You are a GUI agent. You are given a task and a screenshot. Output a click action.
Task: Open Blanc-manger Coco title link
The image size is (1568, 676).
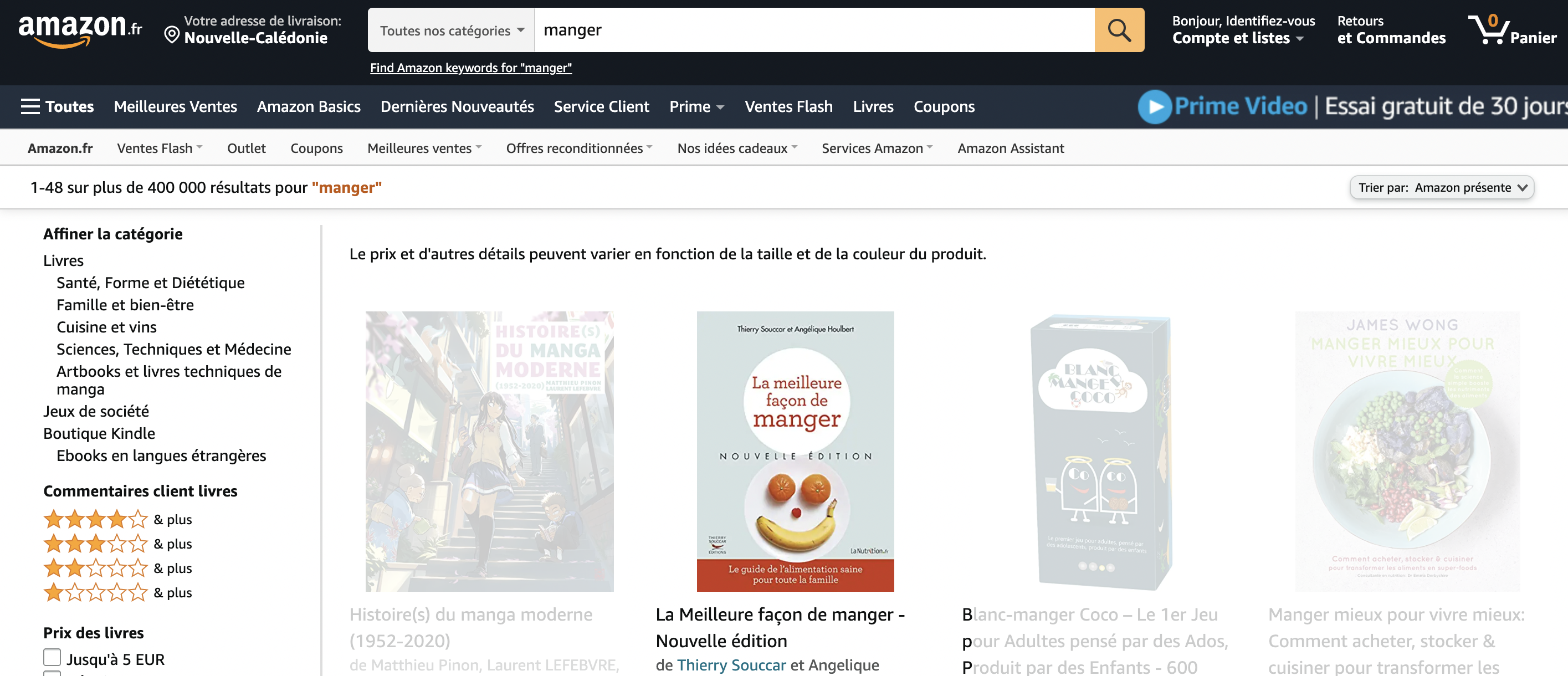1094,640
